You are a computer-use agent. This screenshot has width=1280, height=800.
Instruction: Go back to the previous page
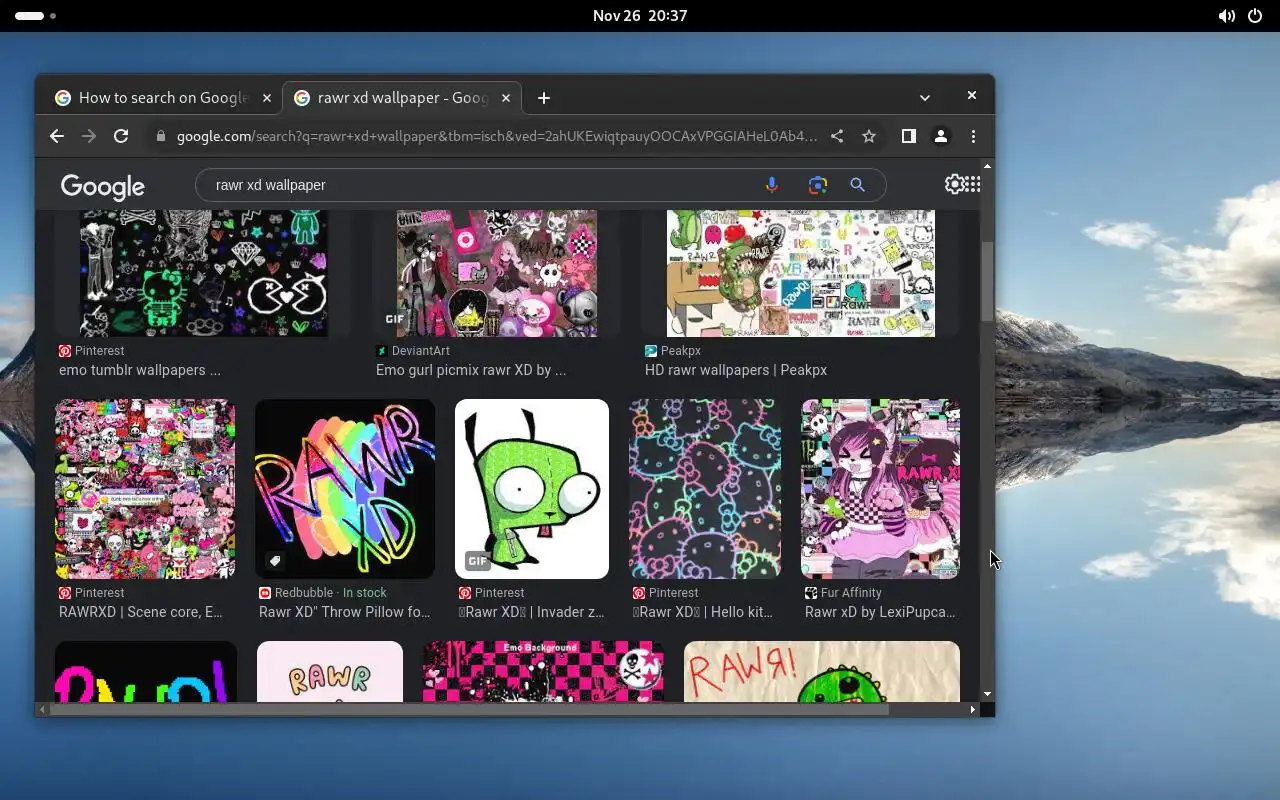coord(57,136)
